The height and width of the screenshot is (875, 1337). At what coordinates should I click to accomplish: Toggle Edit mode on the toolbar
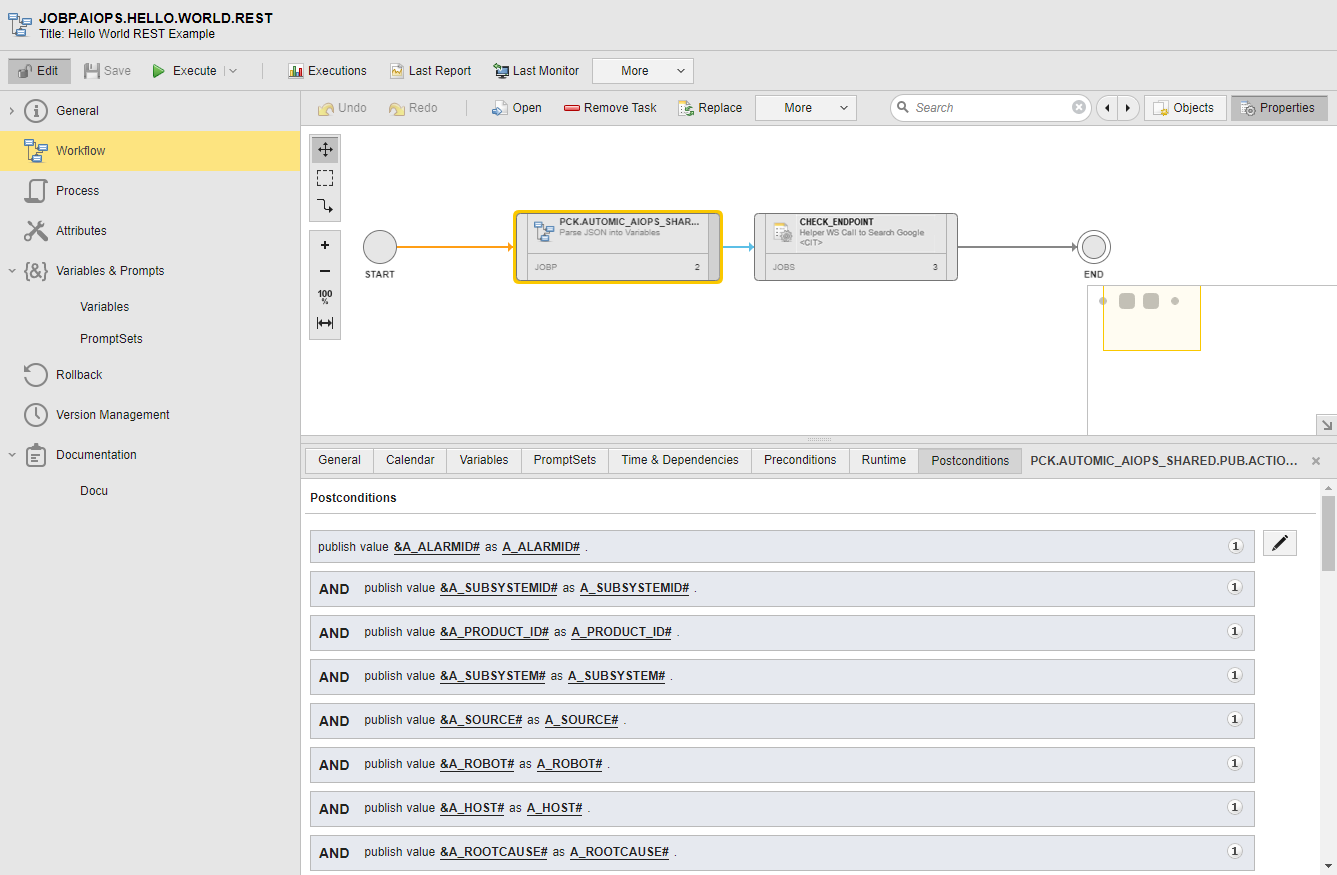tap(40, 71)
